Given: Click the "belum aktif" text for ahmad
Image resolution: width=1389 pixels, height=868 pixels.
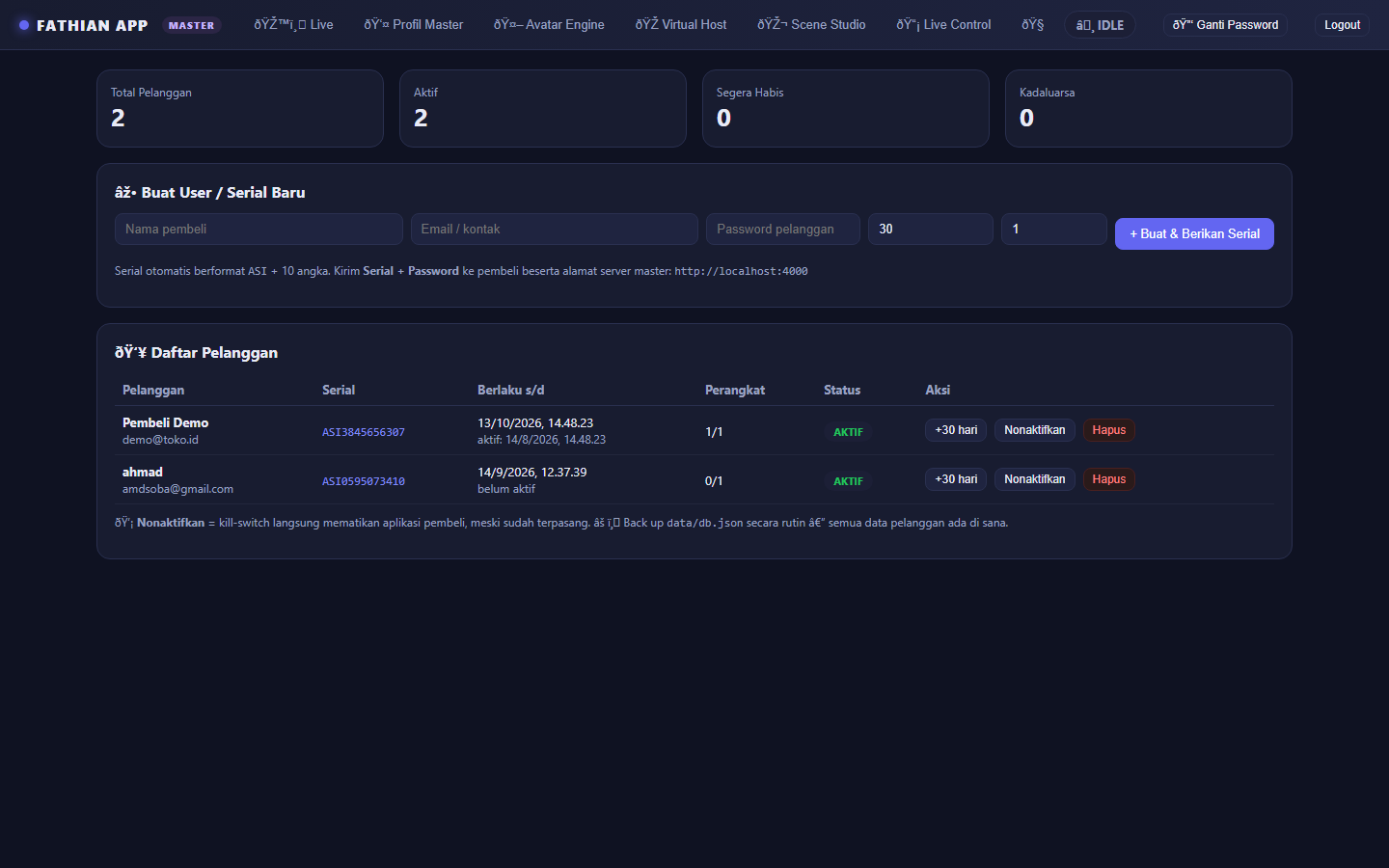Looking at the screenshot, I should pos(506,489).
